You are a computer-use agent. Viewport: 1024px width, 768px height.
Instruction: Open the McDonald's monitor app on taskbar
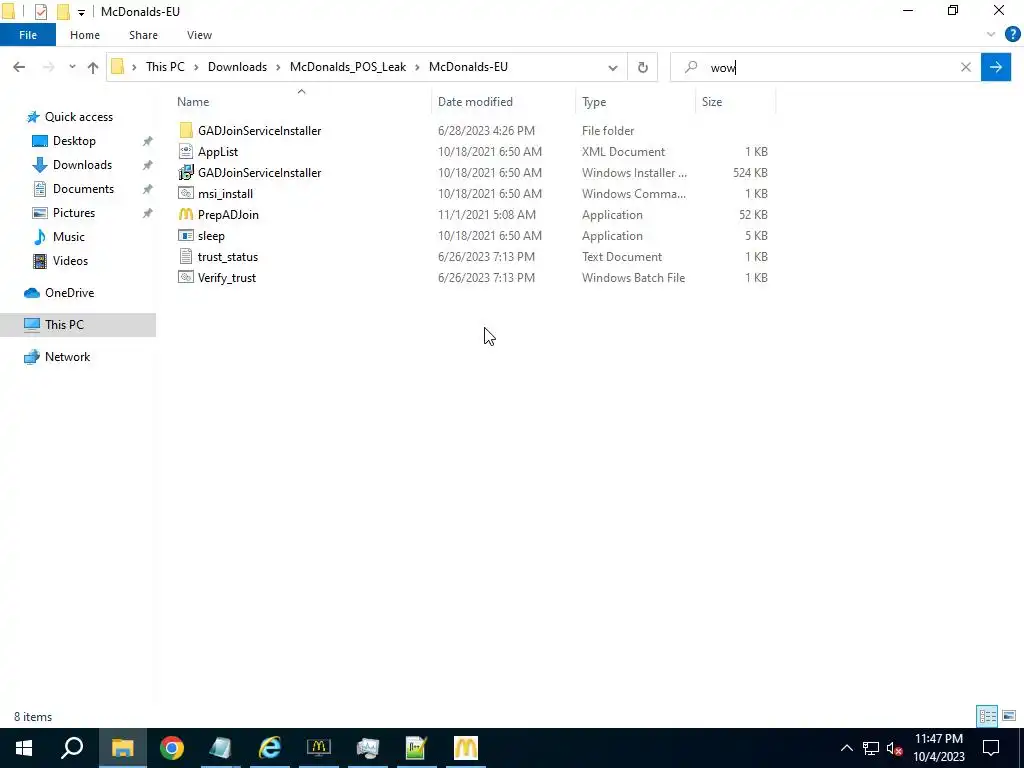coord(319,748)
